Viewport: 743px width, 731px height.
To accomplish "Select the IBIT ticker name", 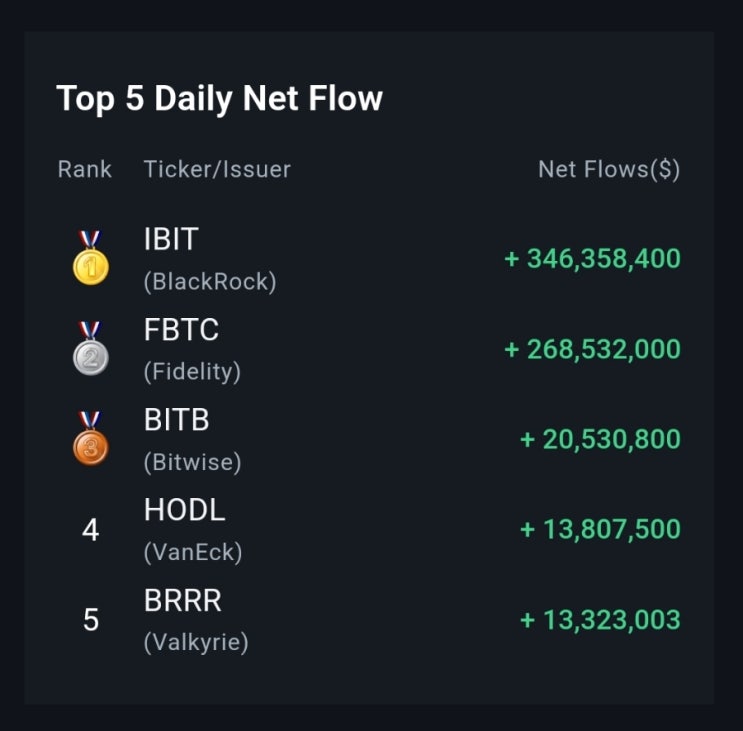I will (x=171, y=240).
